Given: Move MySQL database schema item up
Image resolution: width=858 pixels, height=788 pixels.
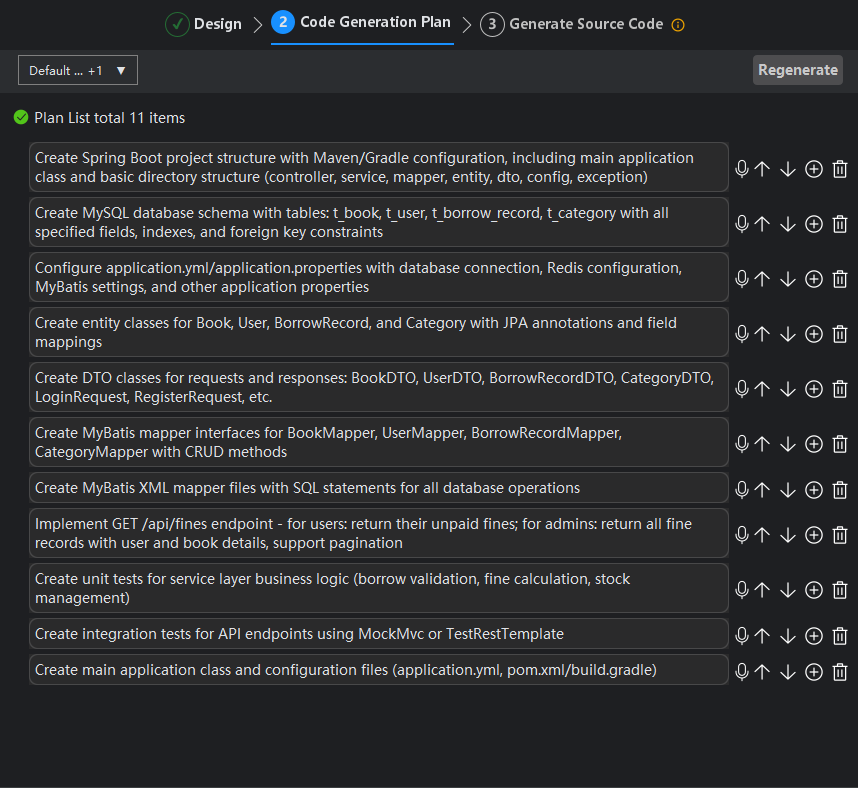Looking at the screenshot, I should 762,224.
